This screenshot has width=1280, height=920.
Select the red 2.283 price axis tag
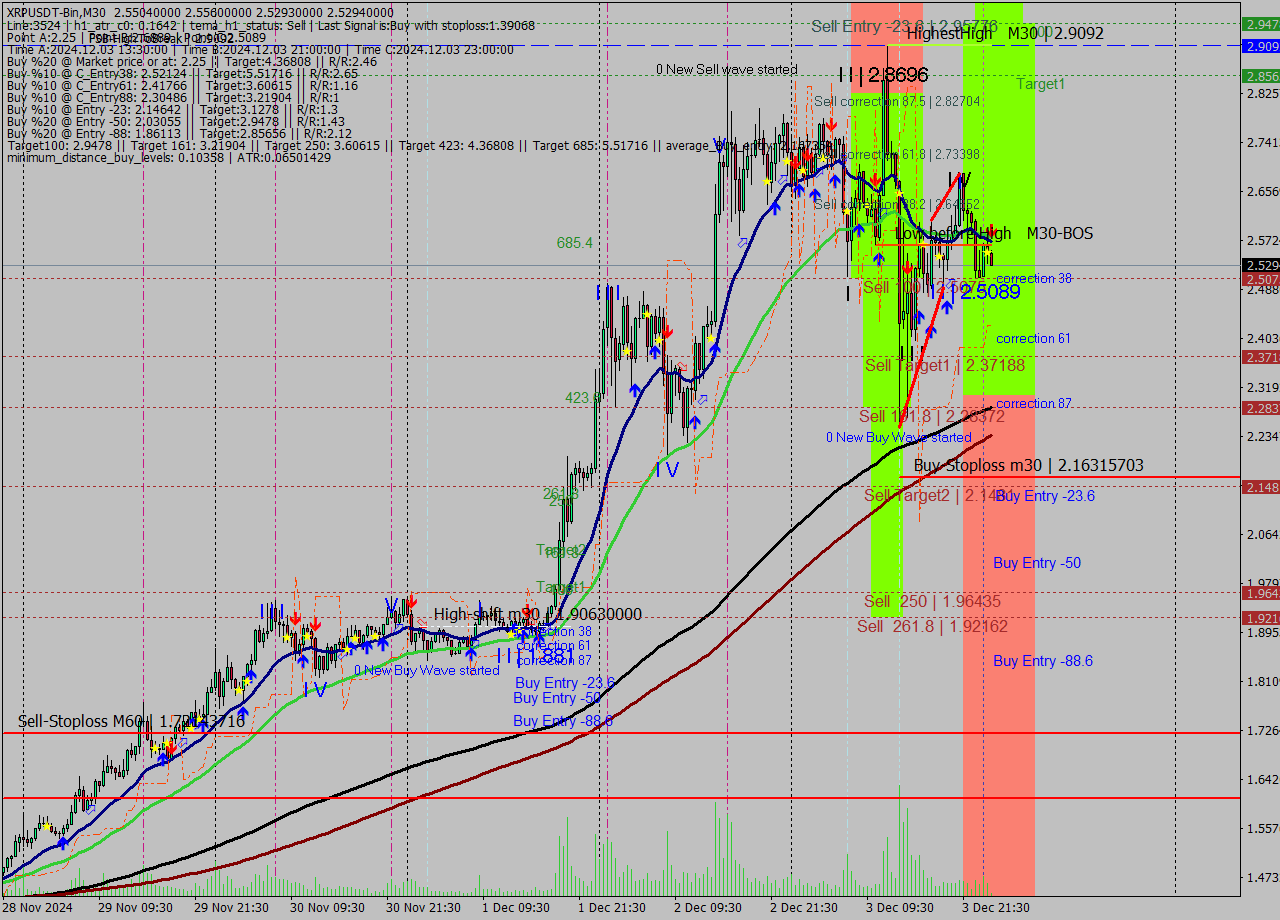pyautogui.click(x=1260, y=408)
